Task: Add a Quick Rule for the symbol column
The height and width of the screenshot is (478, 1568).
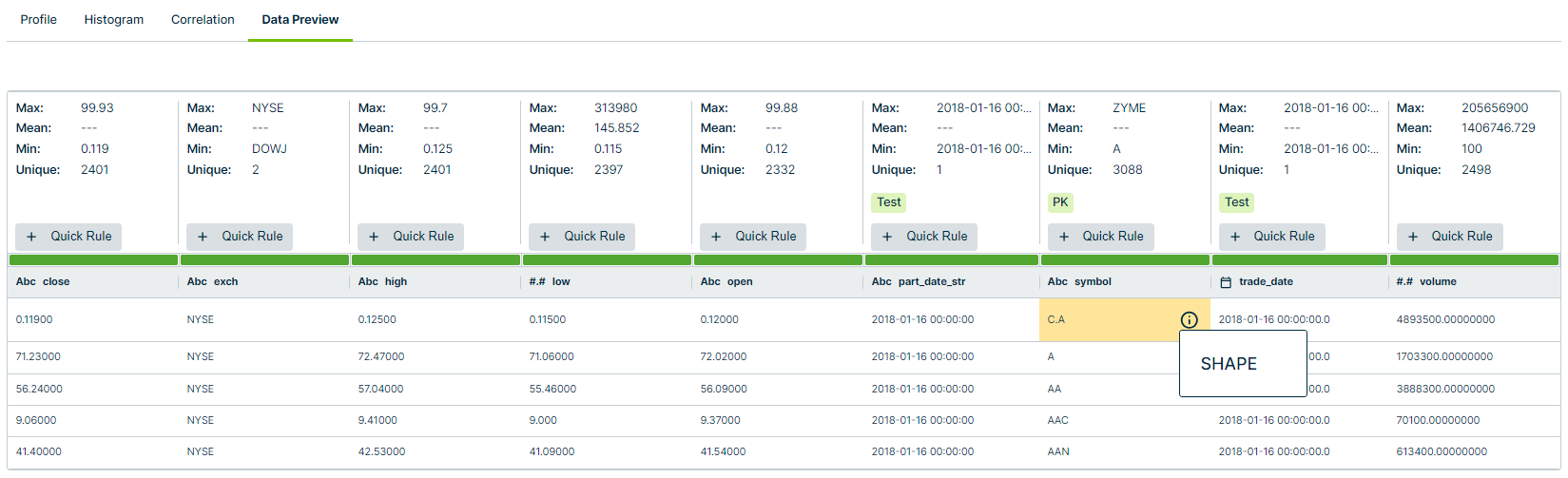Action: tap(1101, 237)
